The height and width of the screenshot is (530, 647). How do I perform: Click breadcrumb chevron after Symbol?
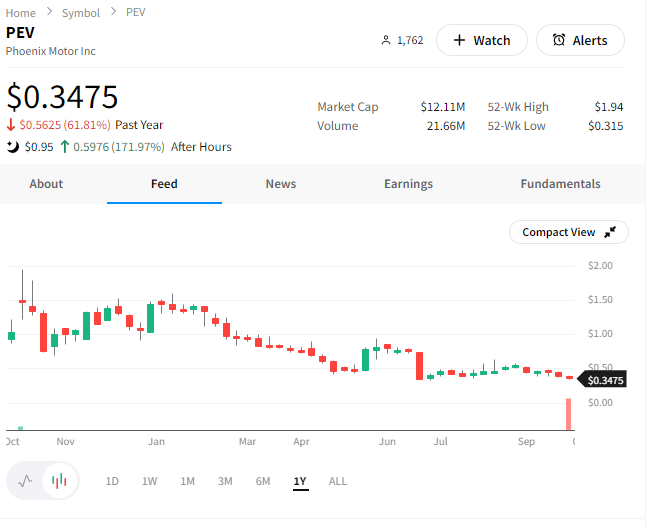point(113,12)
